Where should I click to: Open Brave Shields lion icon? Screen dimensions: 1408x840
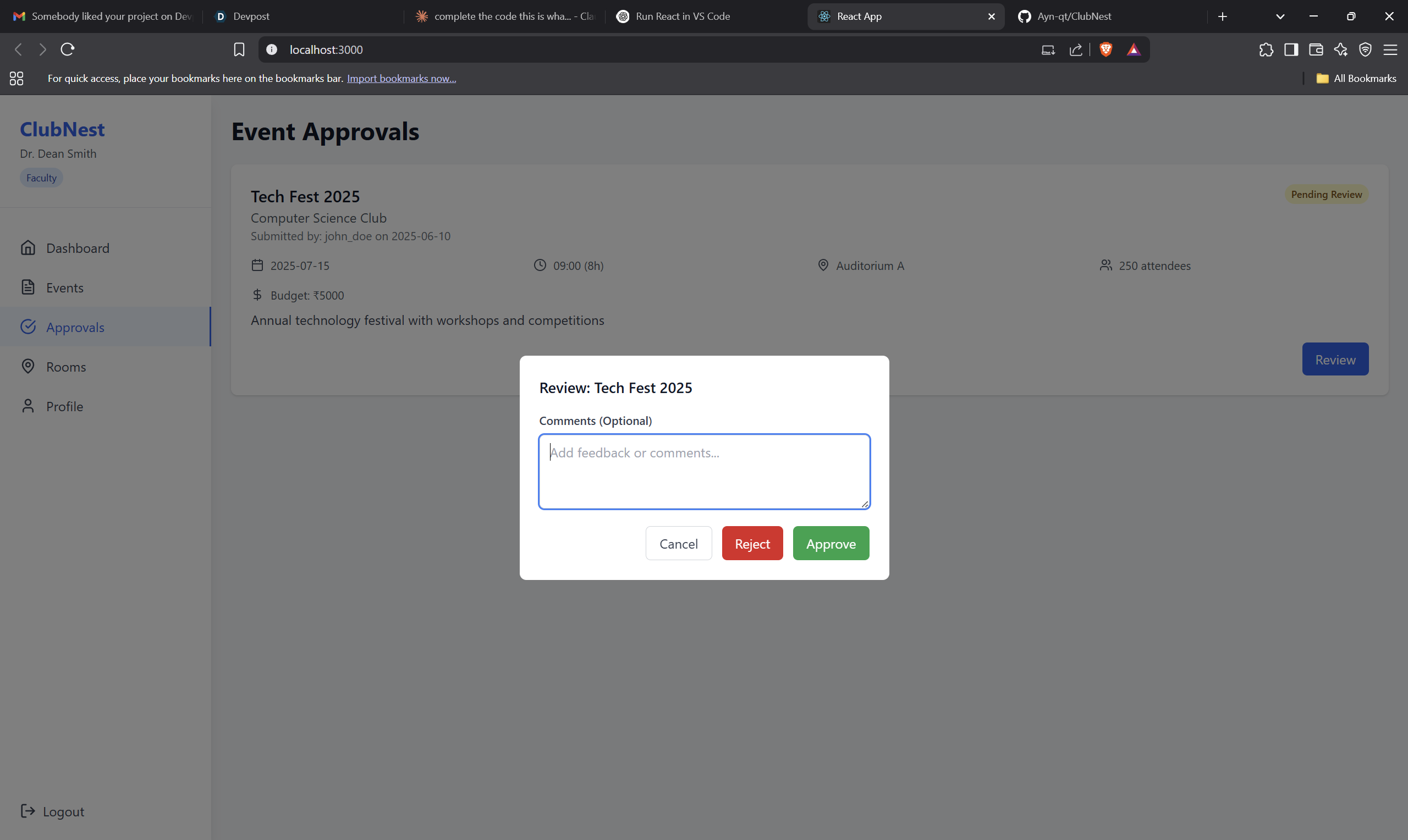[1105, 49]
